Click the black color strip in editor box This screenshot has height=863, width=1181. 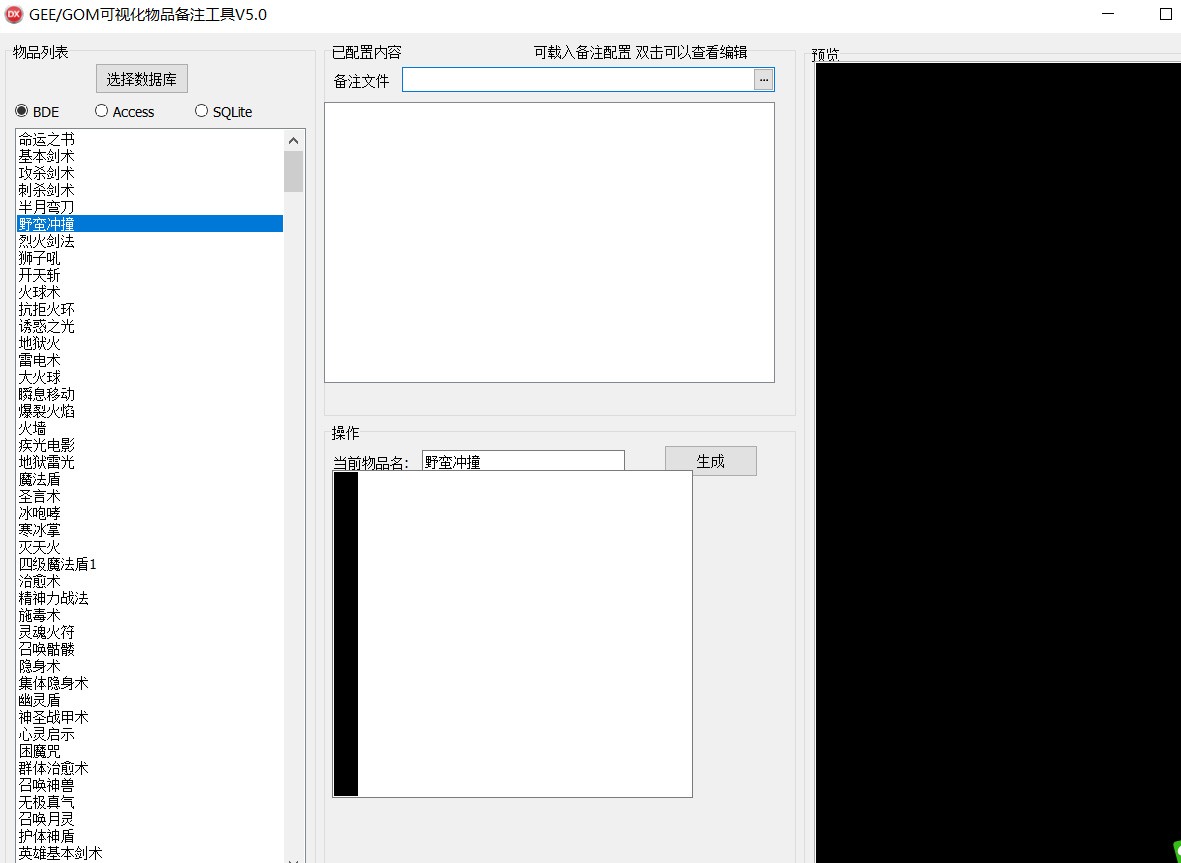pos(346,633)
